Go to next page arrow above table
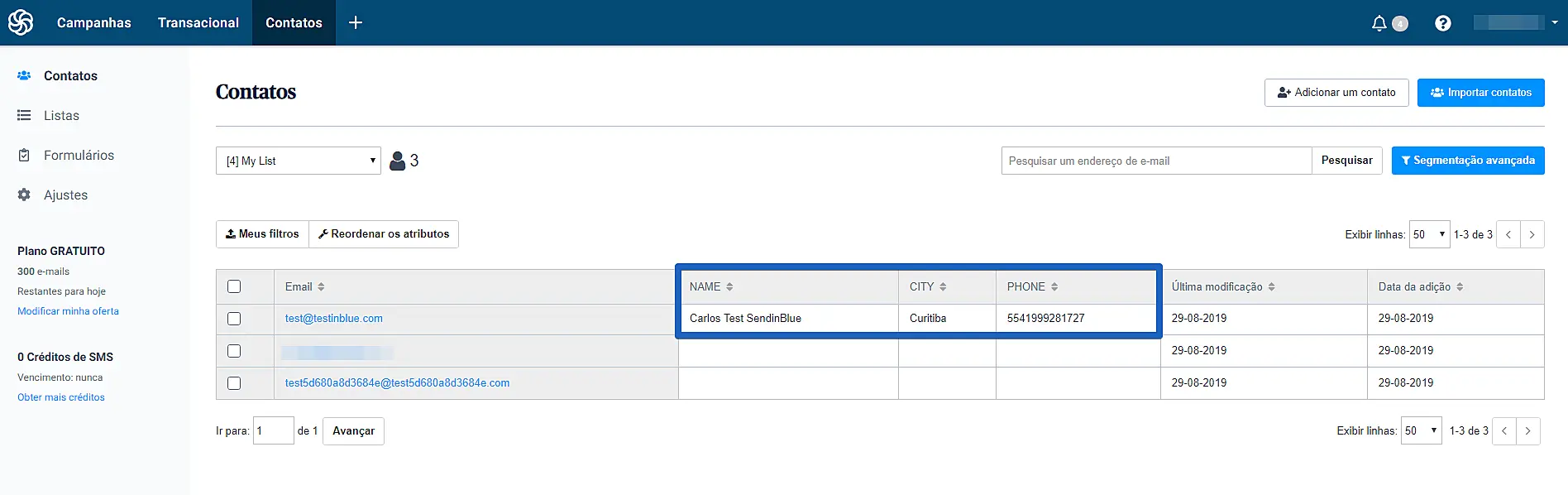The width and height of the screenshot is (1568, 495). tap(1532, 235)
